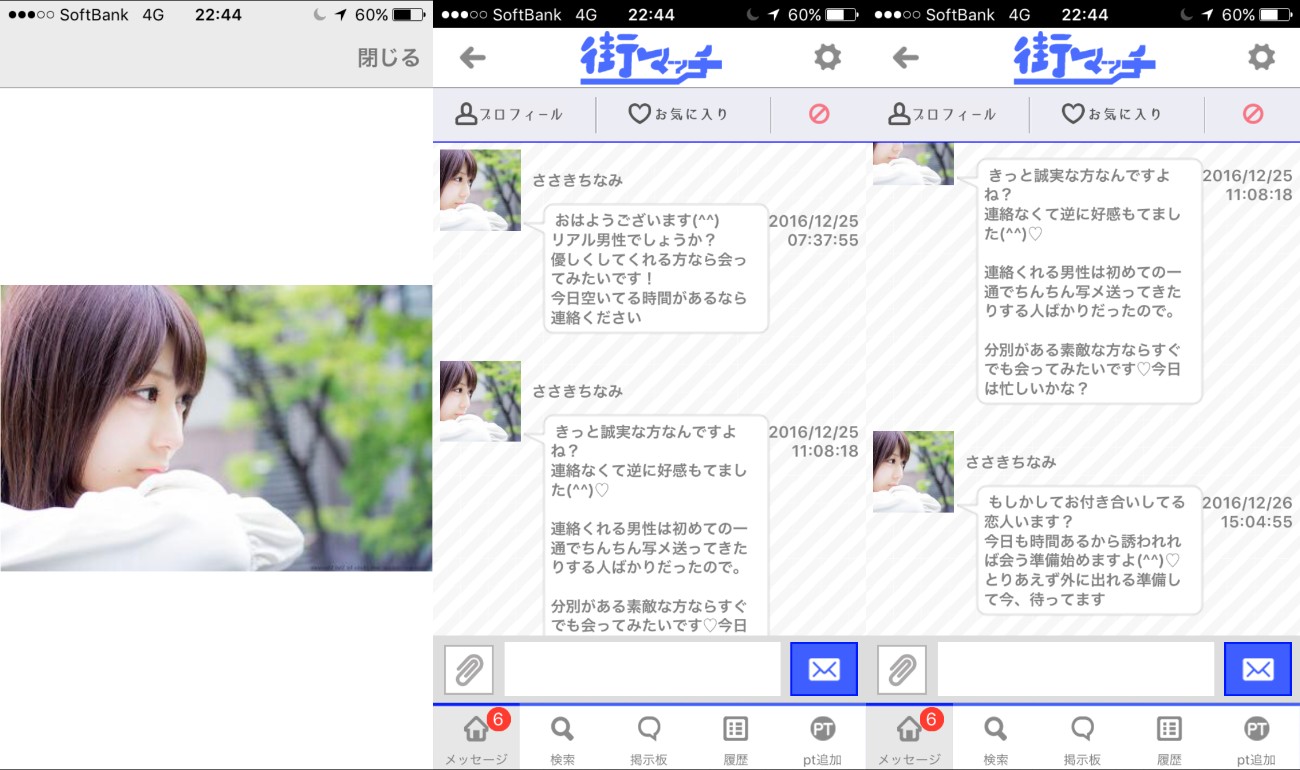Viewport: 1300px width, 770px height.
Task: Open メッセージ home tab in right screen
Action: (x=909, y=737)
